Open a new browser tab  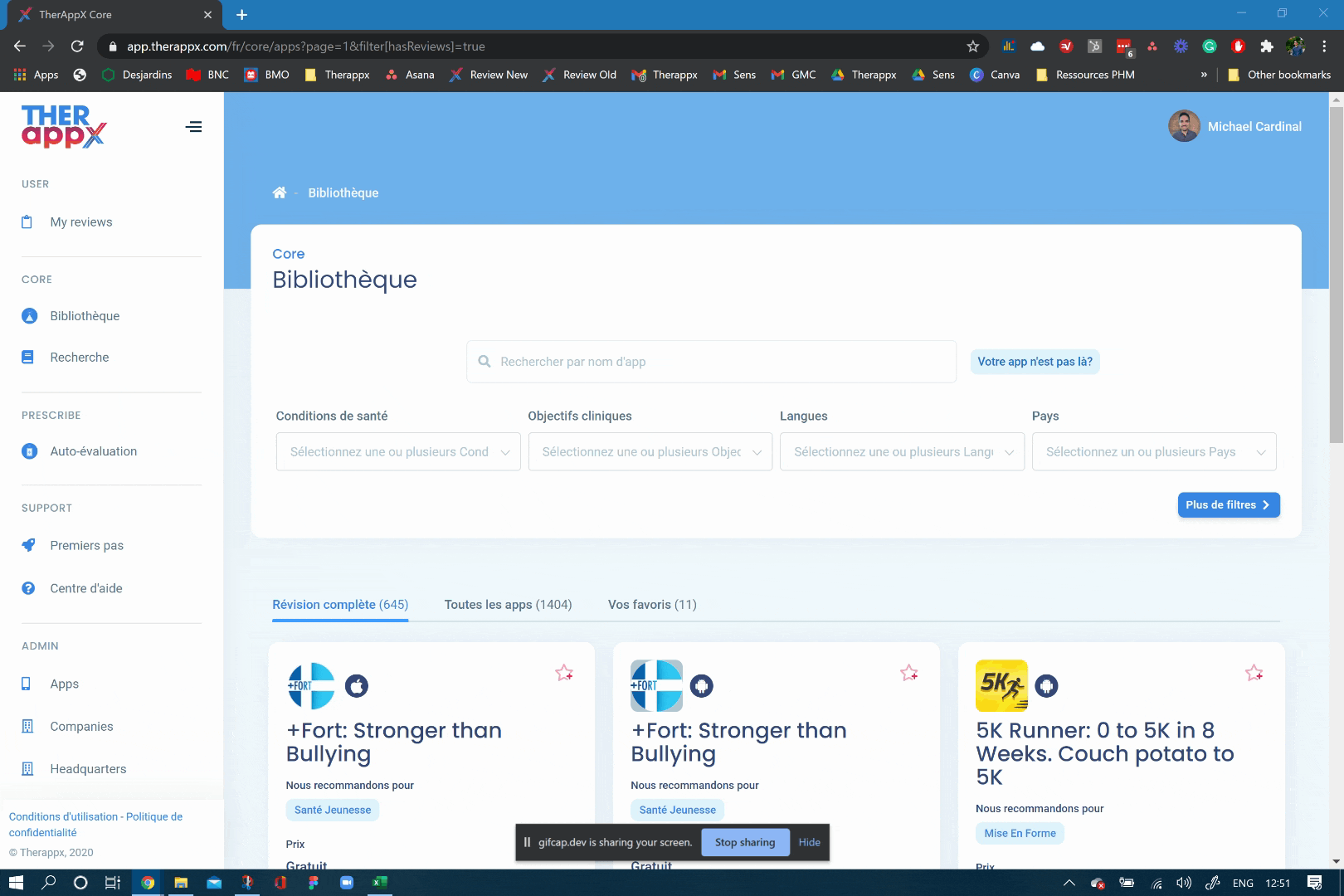pyautogui.click(x=241, y=15)
